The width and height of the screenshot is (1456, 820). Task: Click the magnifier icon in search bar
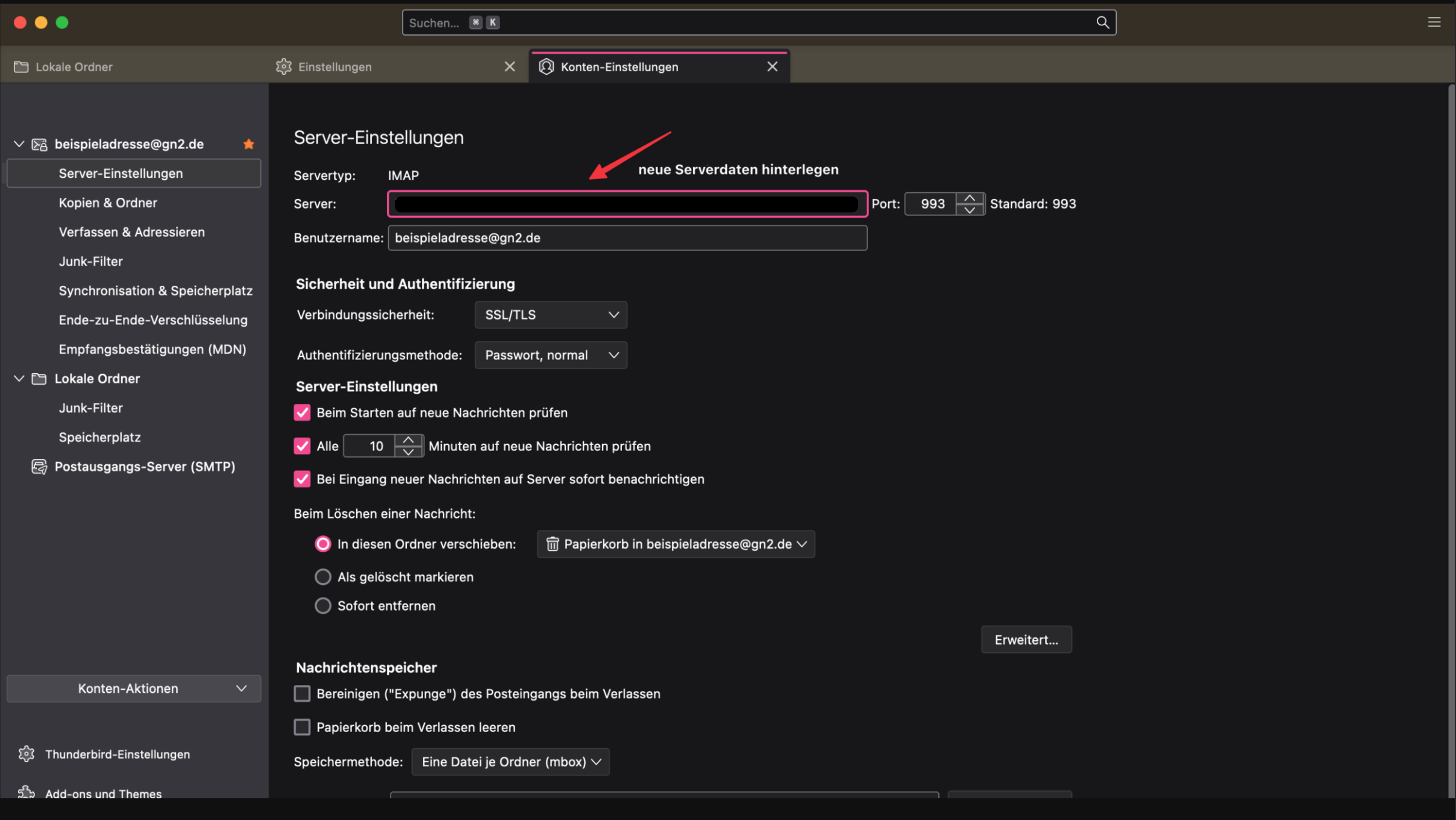(x=1102, y=22)
